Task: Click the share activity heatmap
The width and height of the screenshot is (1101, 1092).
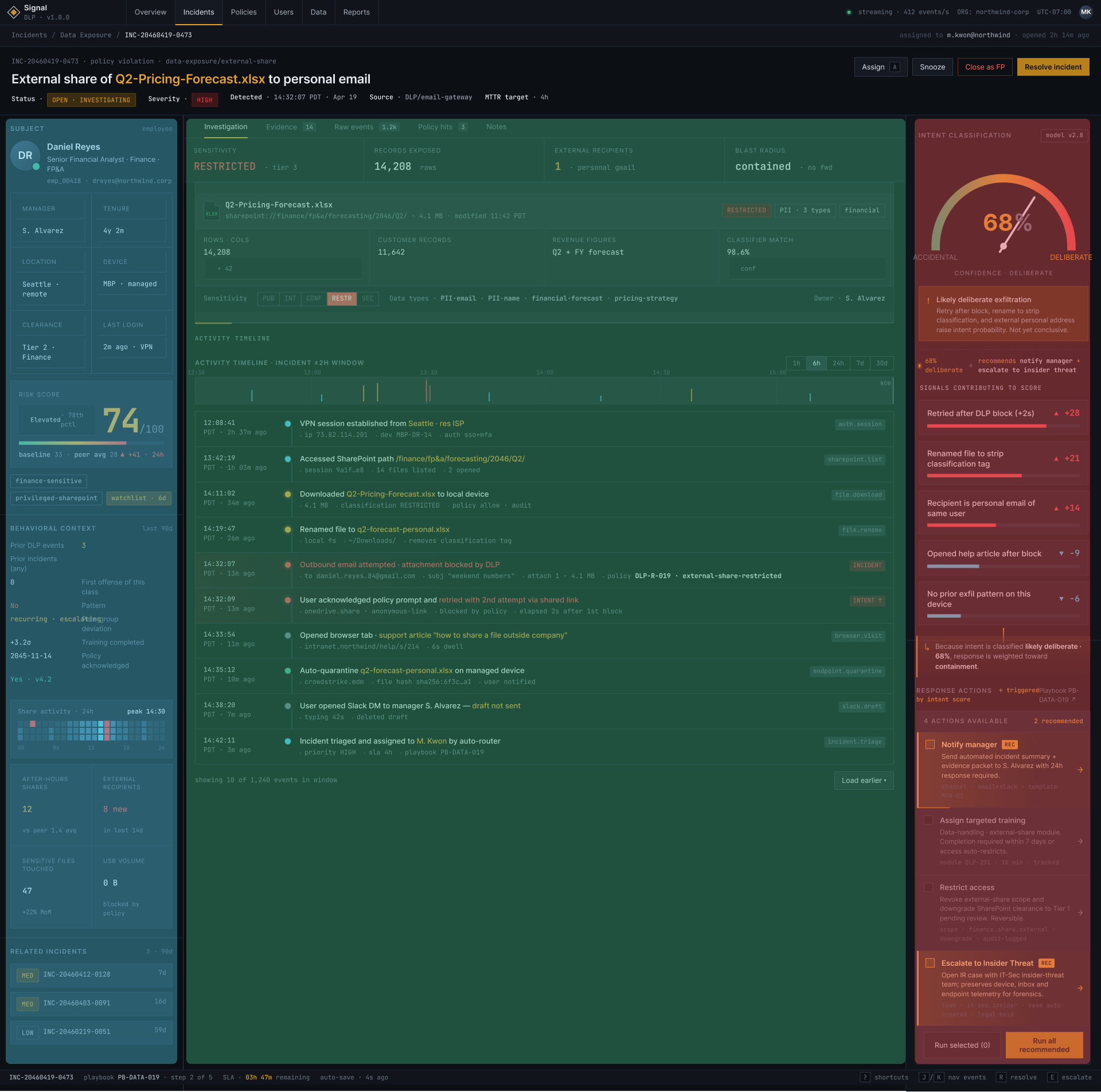Action: (x=91, y=731)
